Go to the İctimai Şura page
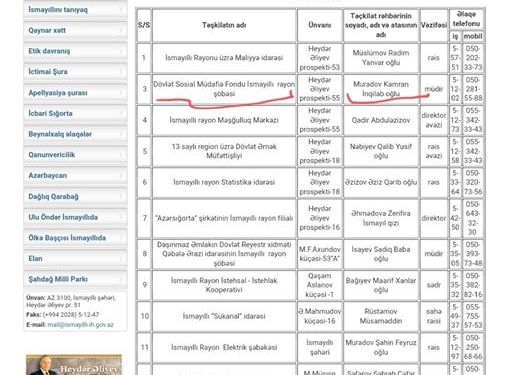 click(x=75, y=72)
